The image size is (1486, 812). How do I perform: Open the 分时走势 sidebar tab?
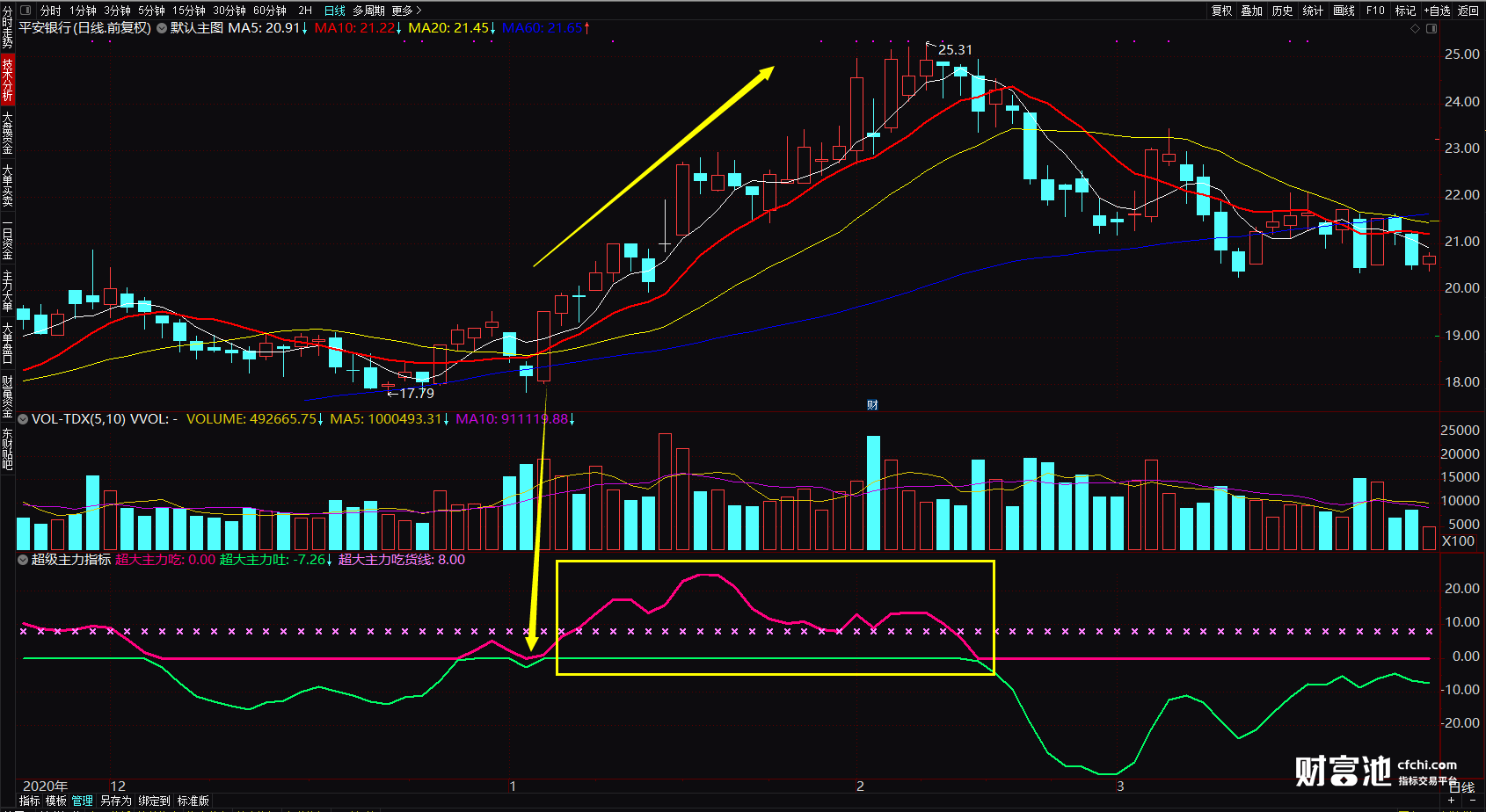pos(7,26)
